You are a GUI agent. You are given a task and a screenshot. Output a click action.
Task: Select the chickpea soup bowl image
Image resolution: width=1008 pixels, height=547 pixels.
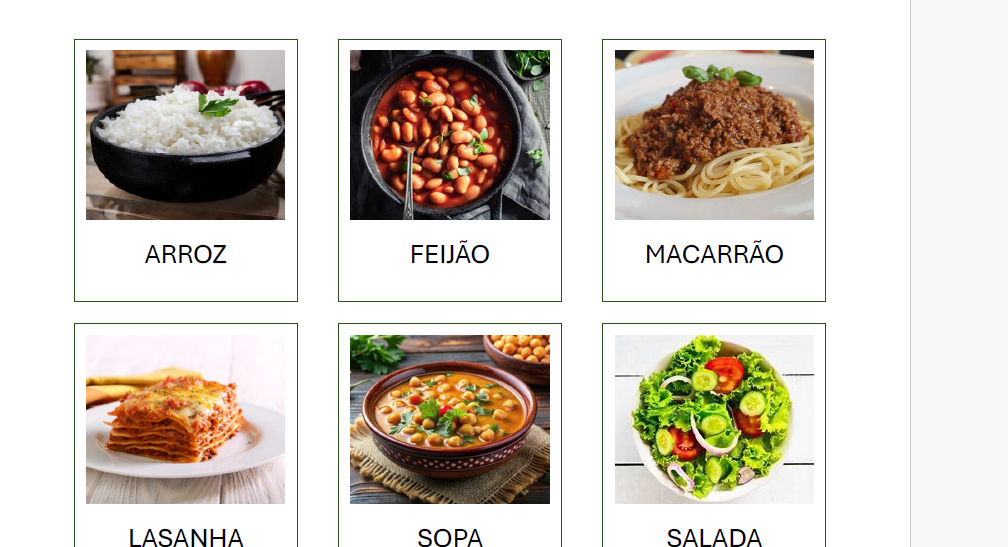click(x=449, y=419)
